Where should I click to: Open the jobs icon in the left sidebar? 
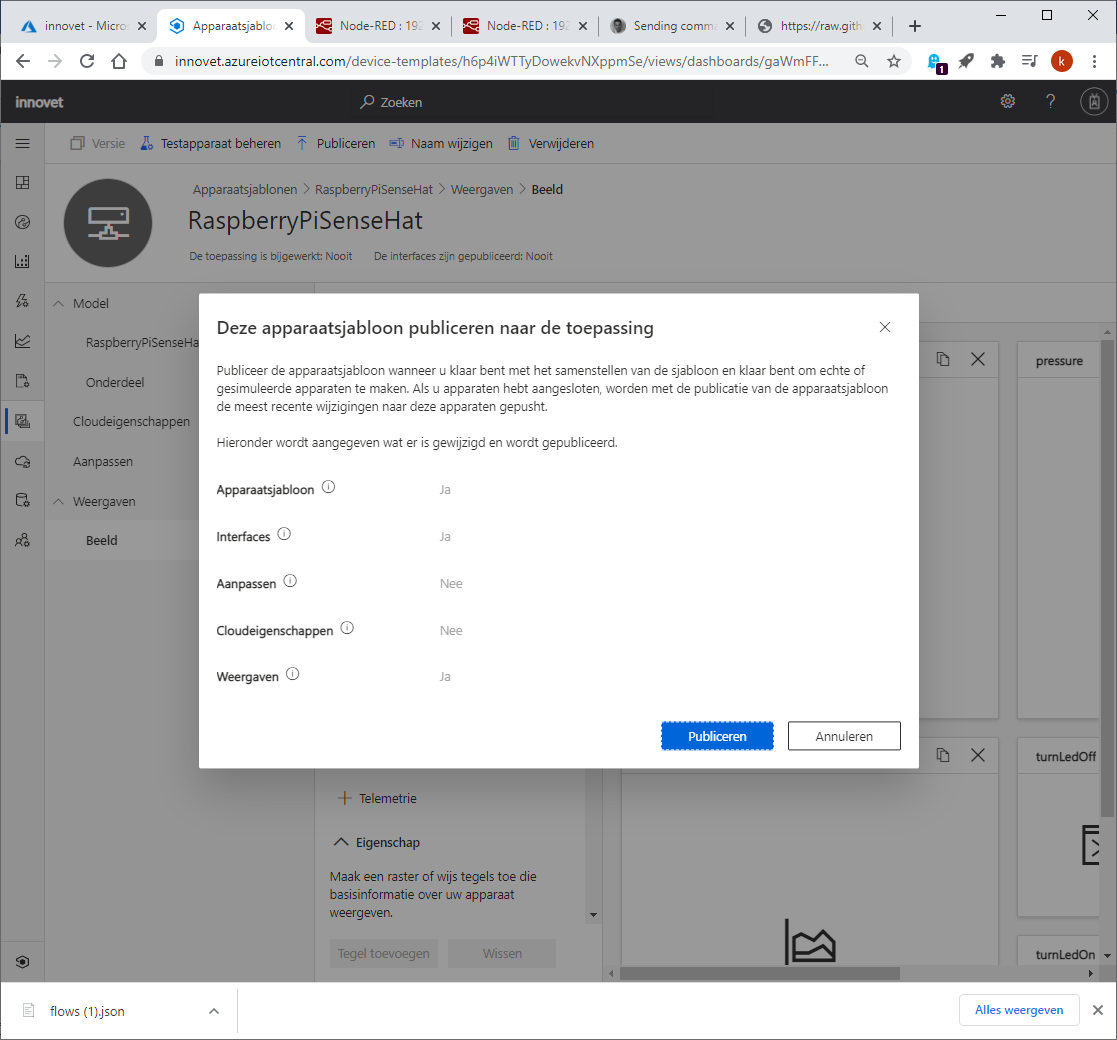(23, 381)
